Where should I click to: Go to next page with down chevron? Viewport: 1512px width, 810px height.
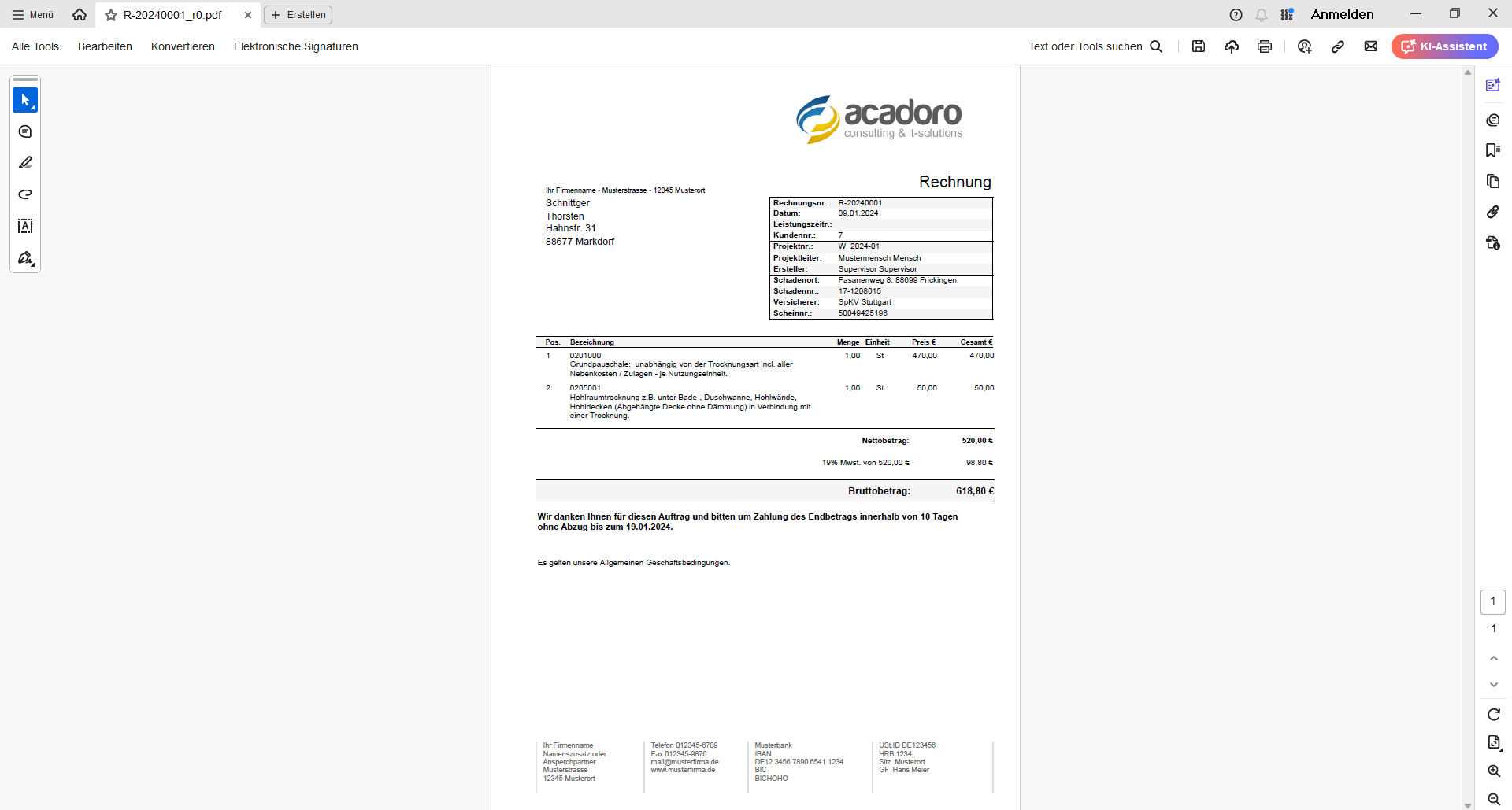point(1493,685)
